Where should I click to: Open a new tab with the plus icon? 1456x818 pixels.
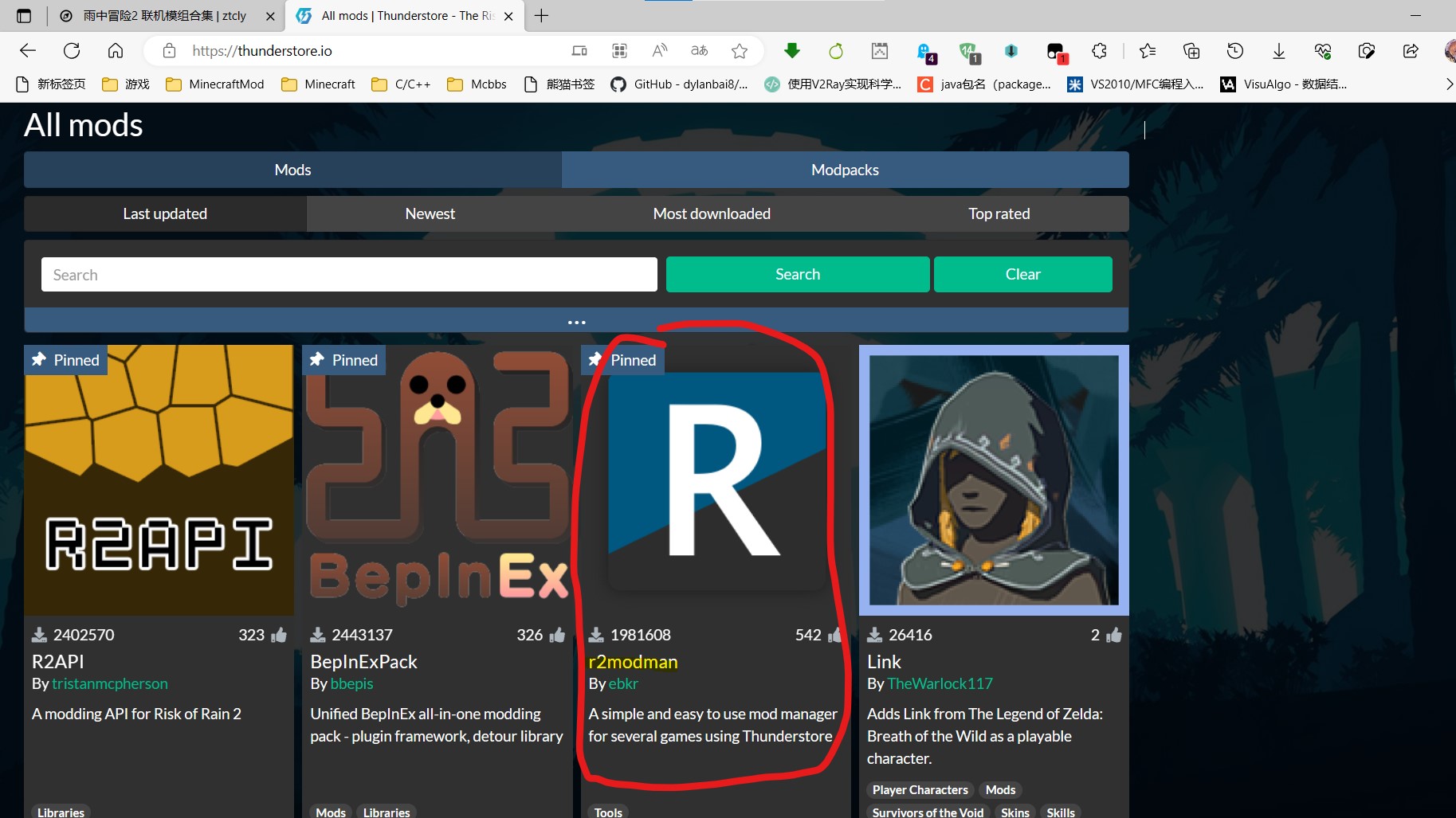(x=542, y=16)
